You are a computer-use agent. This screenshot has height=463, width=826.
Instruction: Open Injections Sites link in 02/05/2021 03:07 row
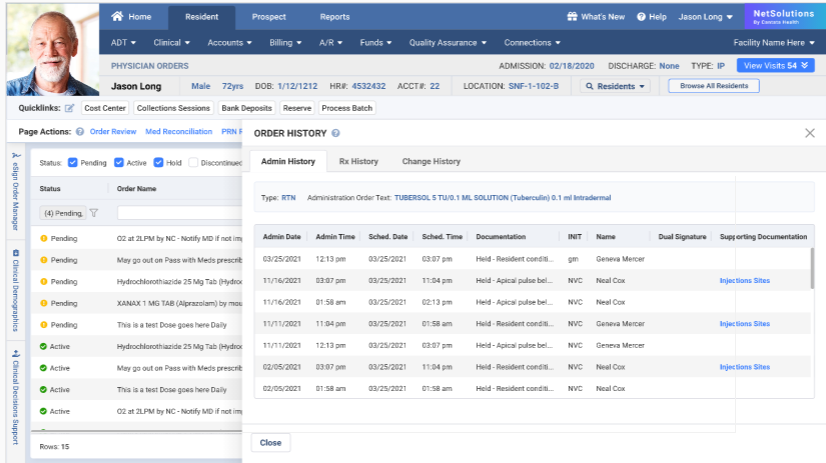[744, 367]
